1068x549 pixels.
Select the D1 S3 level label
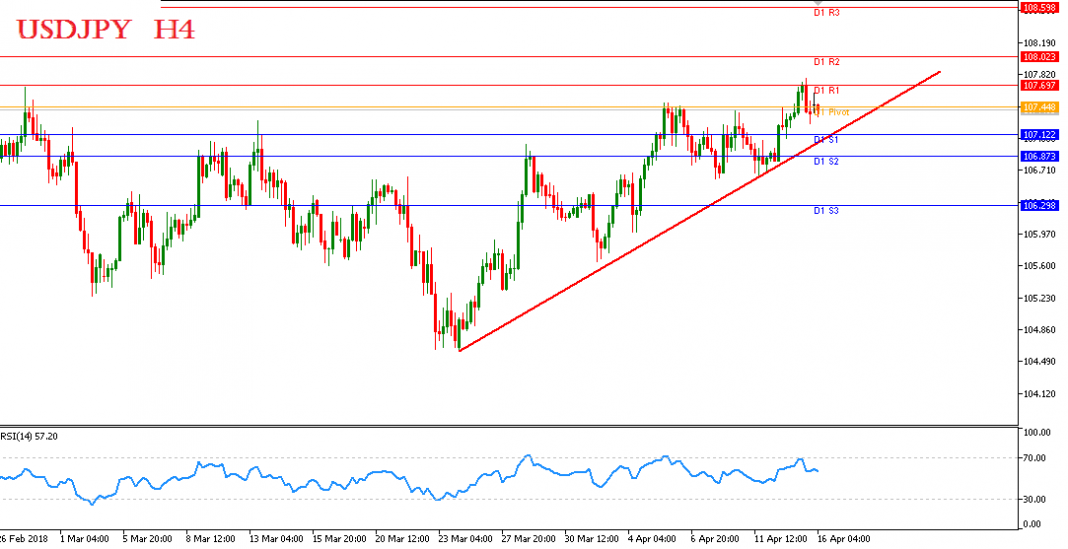pos(826,211)
